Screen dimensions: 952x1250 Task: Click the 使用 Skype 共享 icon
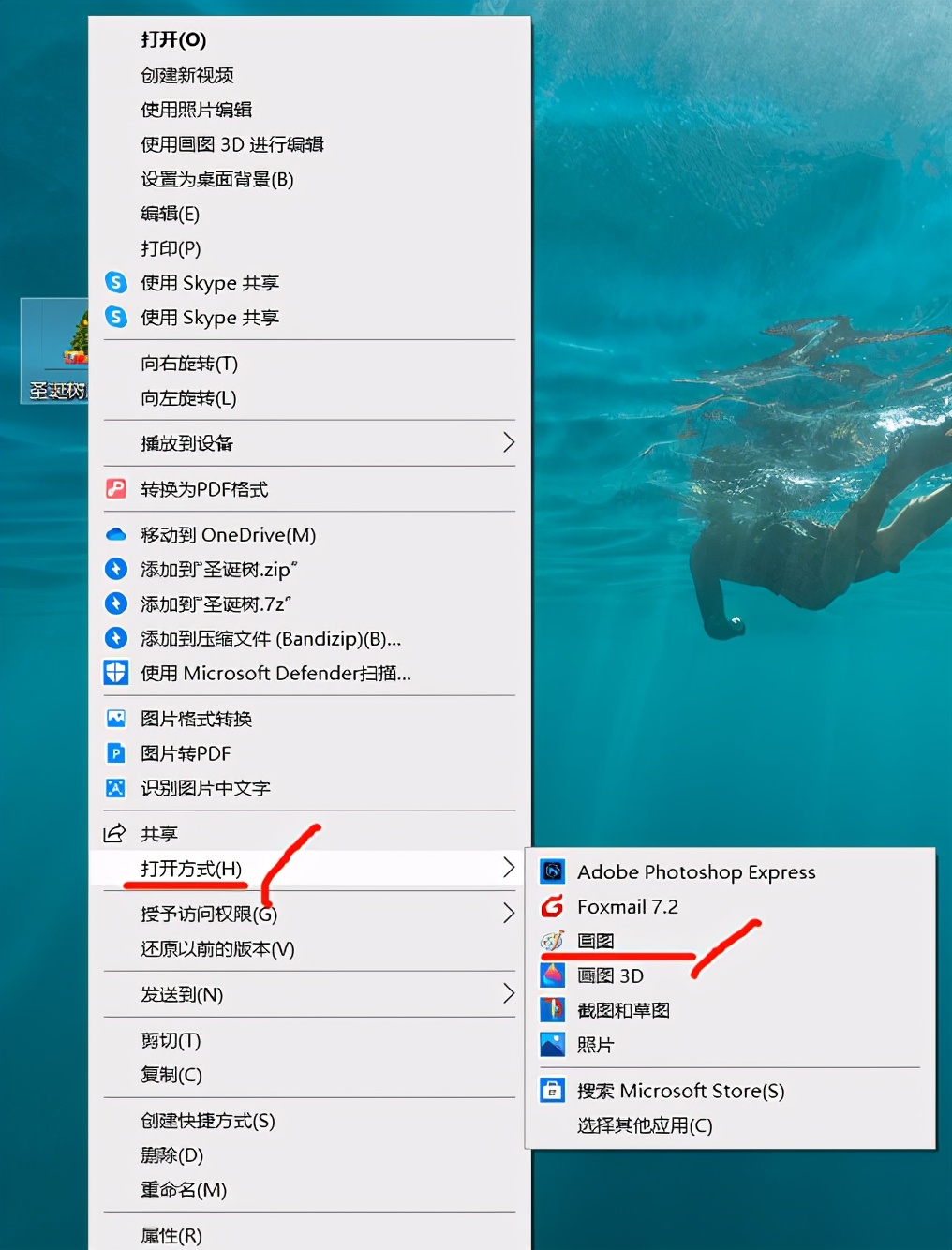coord(115,282)
